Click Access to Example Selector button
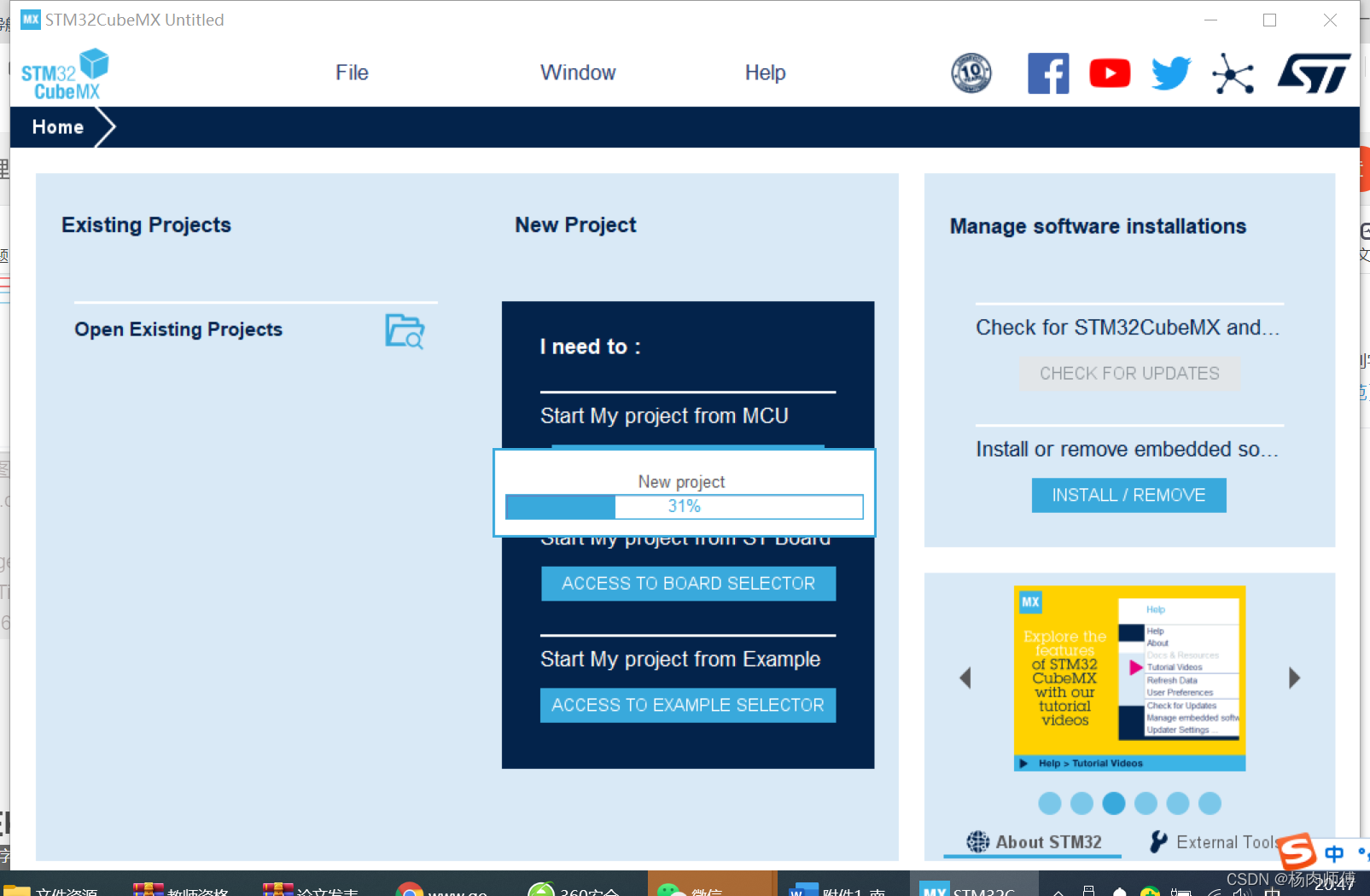 tap(688, 706)
